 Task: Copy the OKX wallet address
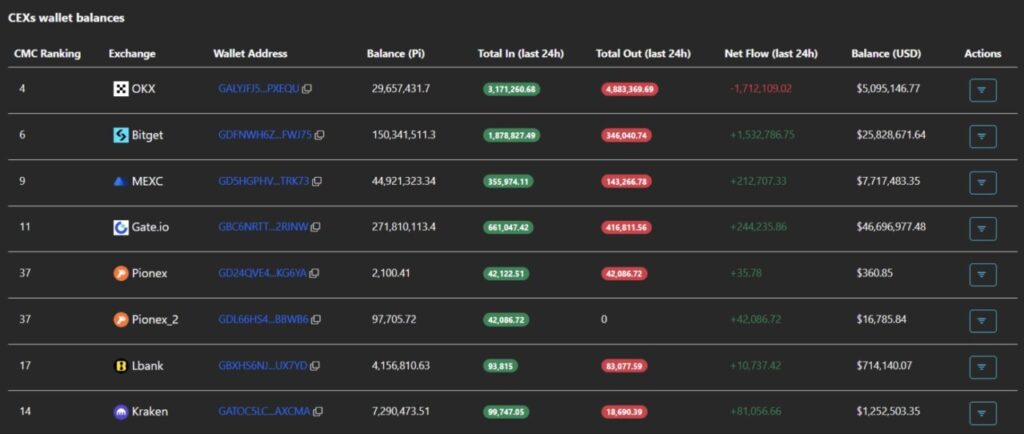click(x=307, y=89)
